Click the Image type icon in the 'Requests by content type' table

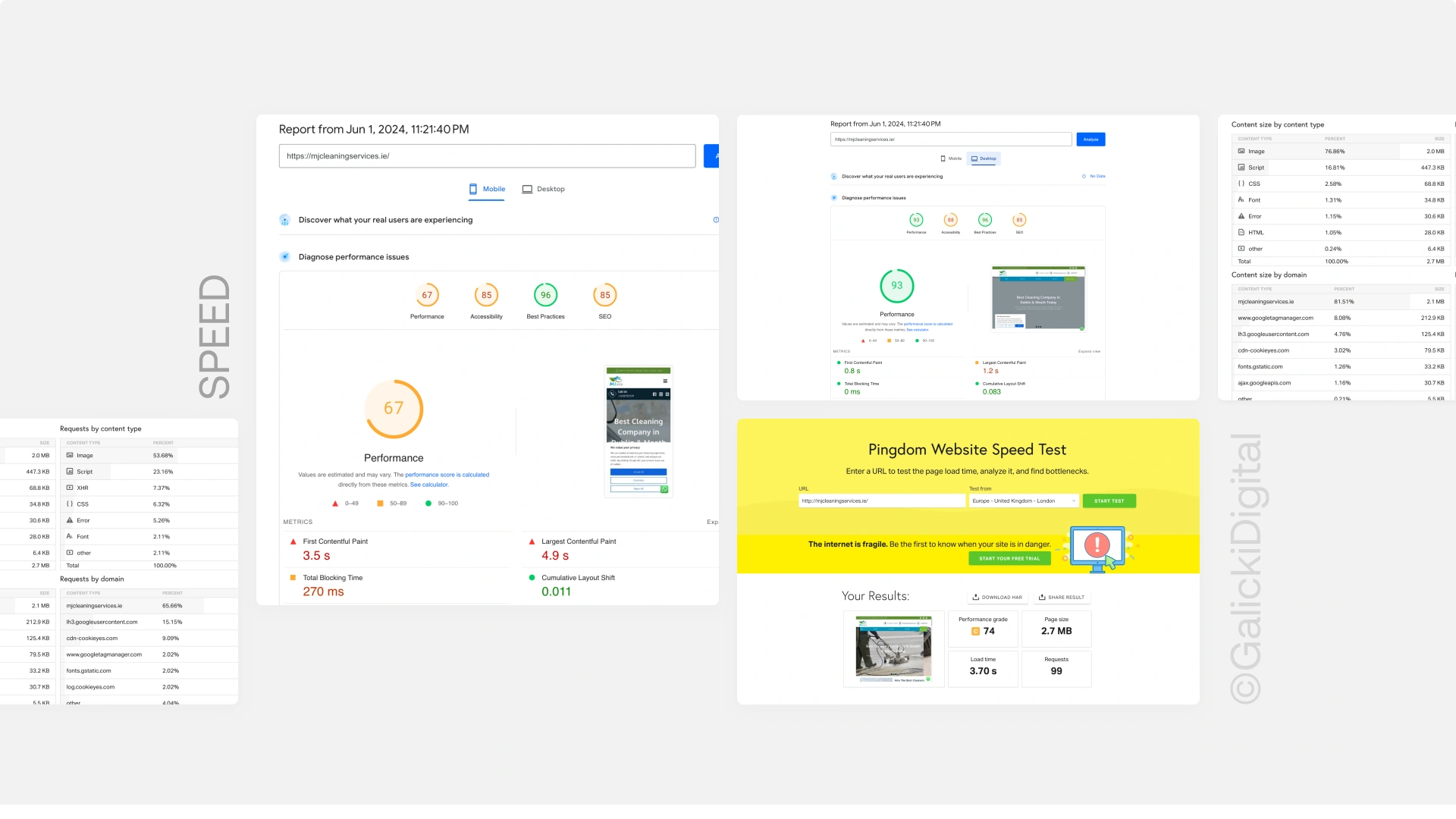70,455
